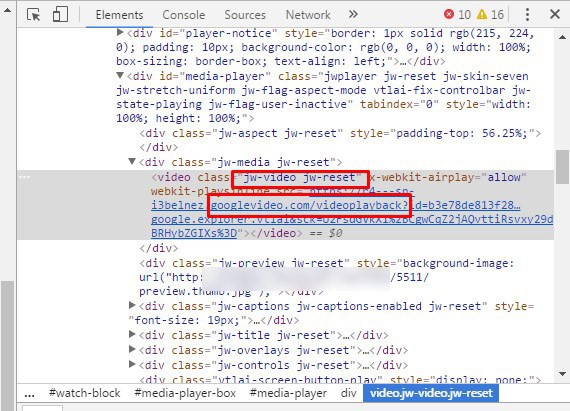Collapse the media-player div node
Viewport: 570px width, 411px height.
(x=120, y=76)
